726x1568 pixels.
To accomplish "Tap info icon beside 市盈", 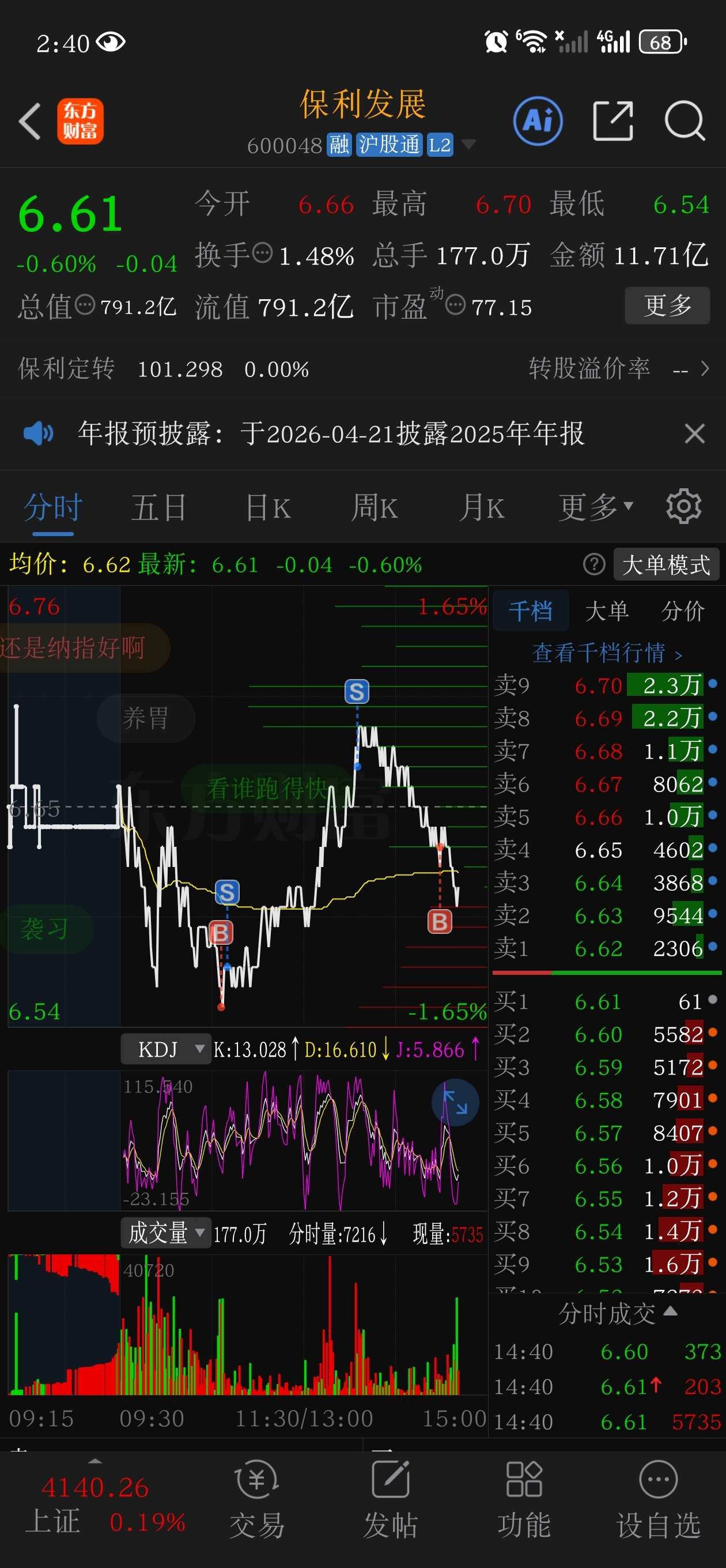I will click(x=455, y=304).
